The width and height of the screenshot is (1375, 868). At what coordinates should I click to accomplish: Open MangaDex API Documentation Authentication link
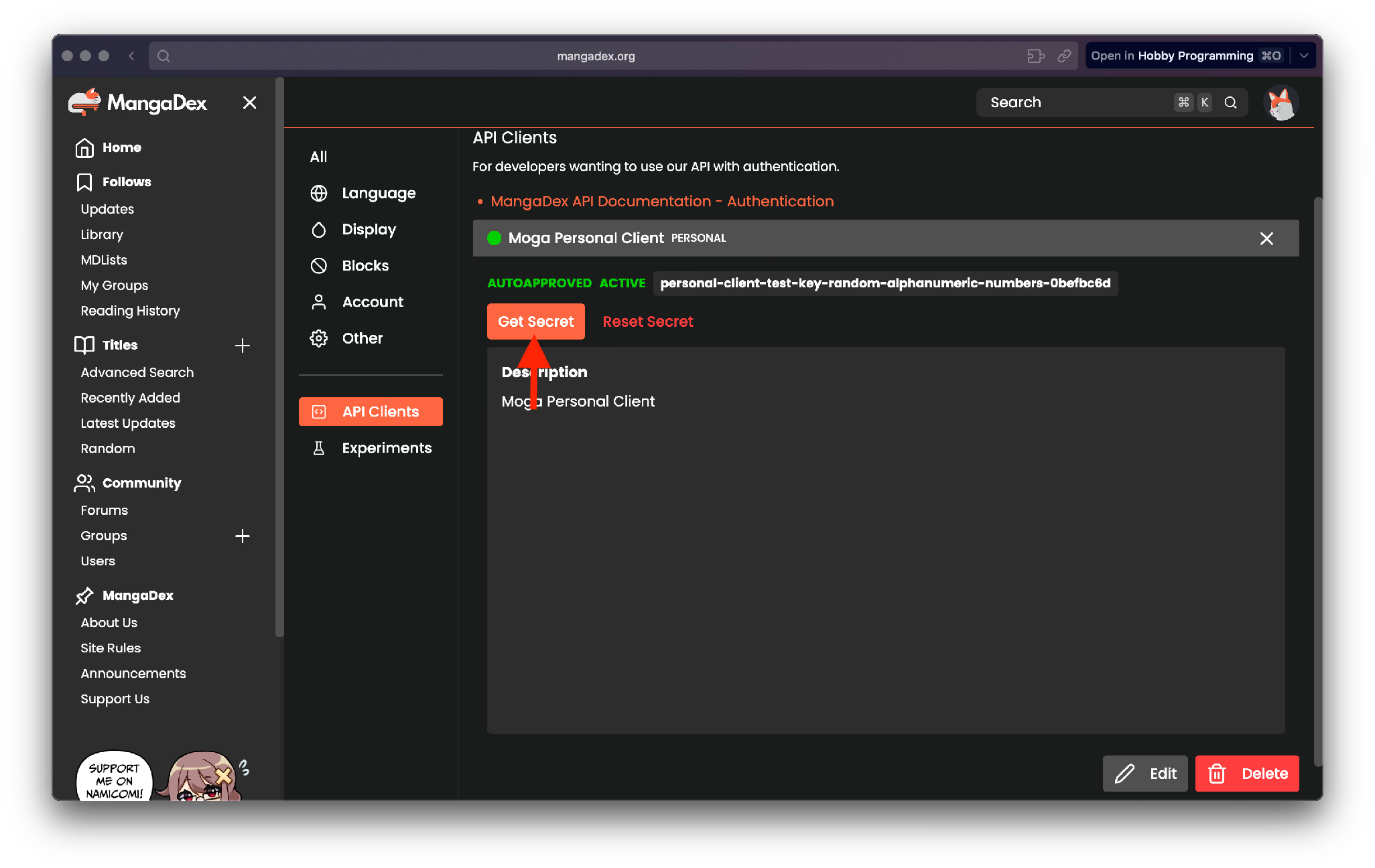(661, 202)
